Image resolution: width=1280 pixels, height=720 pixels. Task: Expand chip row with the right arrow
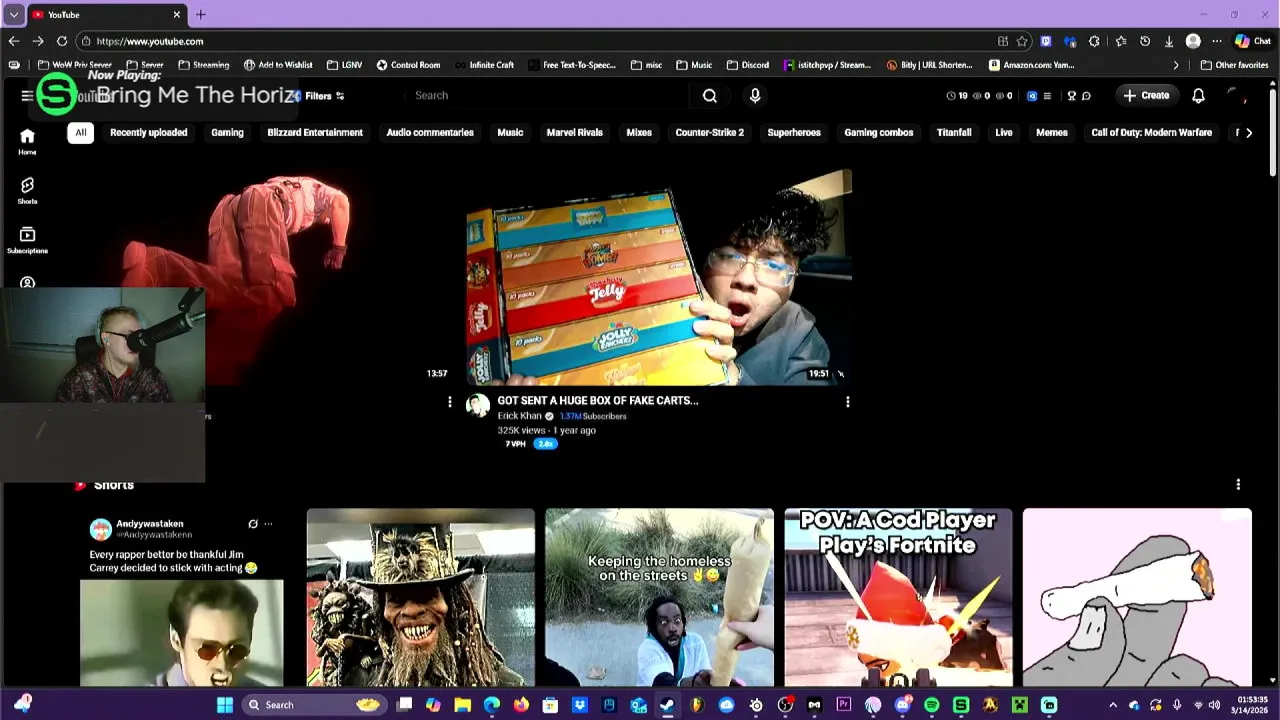tap(1248, 133)
